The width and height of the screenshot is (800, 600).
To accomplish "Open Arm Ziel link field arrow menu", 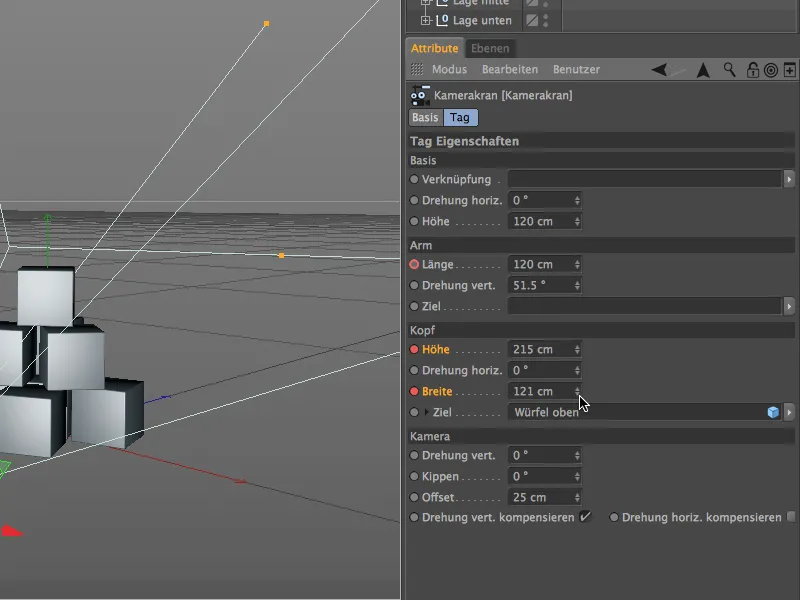I will click(x=789, y=307).
